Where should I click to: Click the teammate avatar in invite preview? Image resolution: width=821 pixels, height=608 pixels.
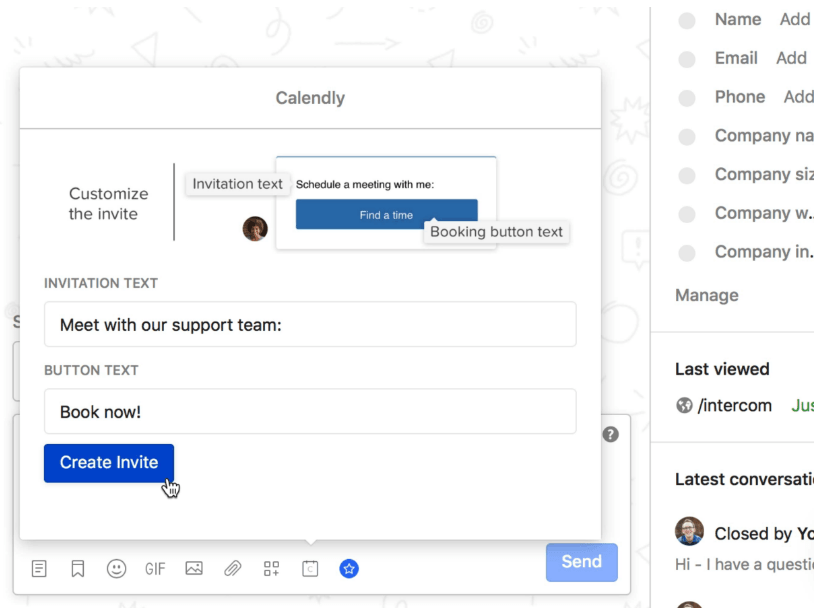[255, 228]
